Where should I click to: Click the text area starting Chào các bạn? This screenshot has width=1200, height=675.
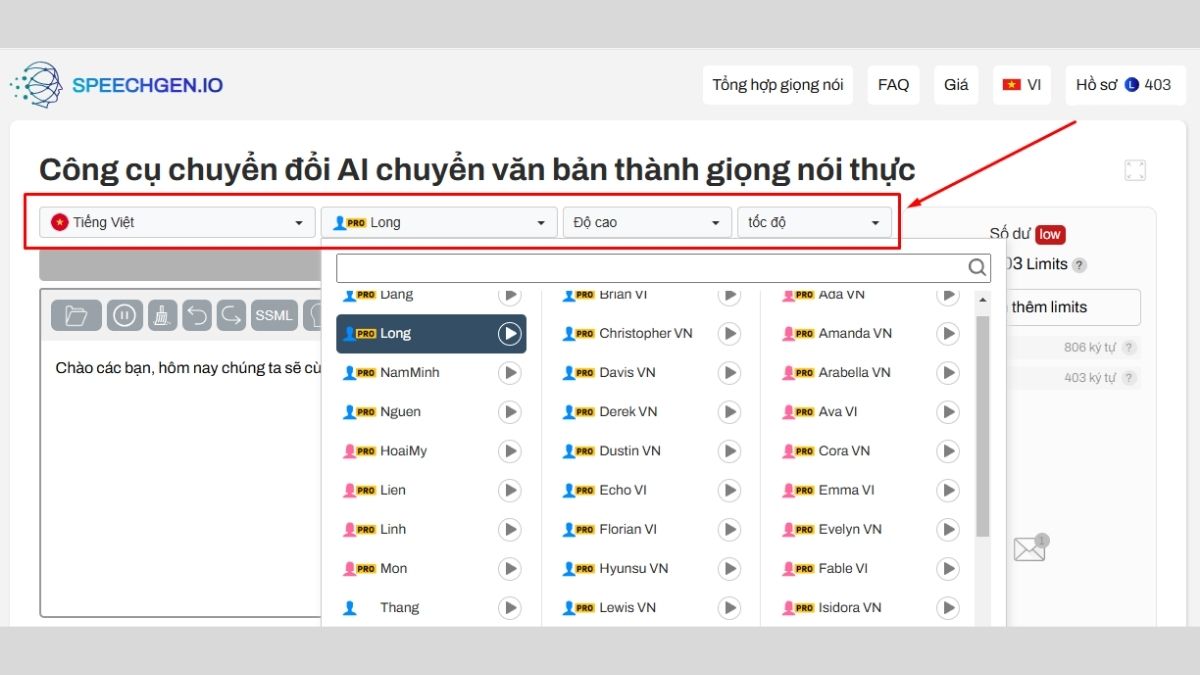182,478
